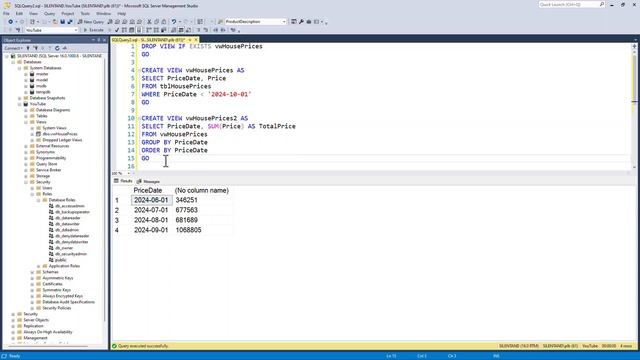Expand the Database Snapshots node
This screenshot has width=640, height=360.
[x=19, y=98]
